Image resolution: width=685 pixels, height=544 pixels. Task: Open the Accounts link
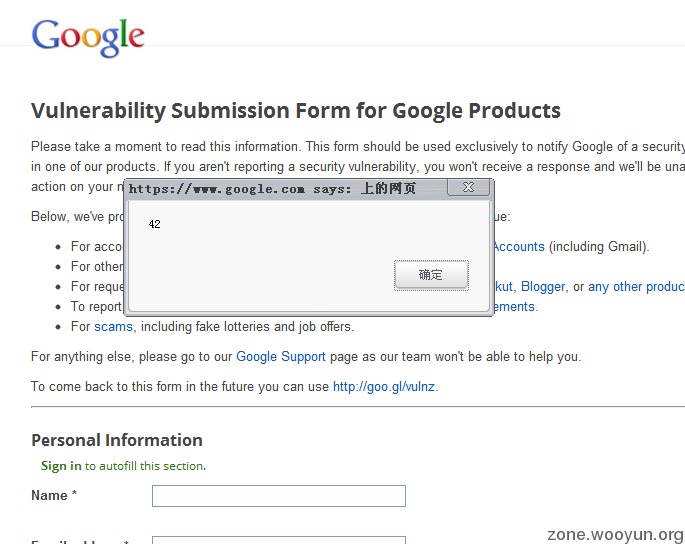pyautogui.click(x=518, y=246)
